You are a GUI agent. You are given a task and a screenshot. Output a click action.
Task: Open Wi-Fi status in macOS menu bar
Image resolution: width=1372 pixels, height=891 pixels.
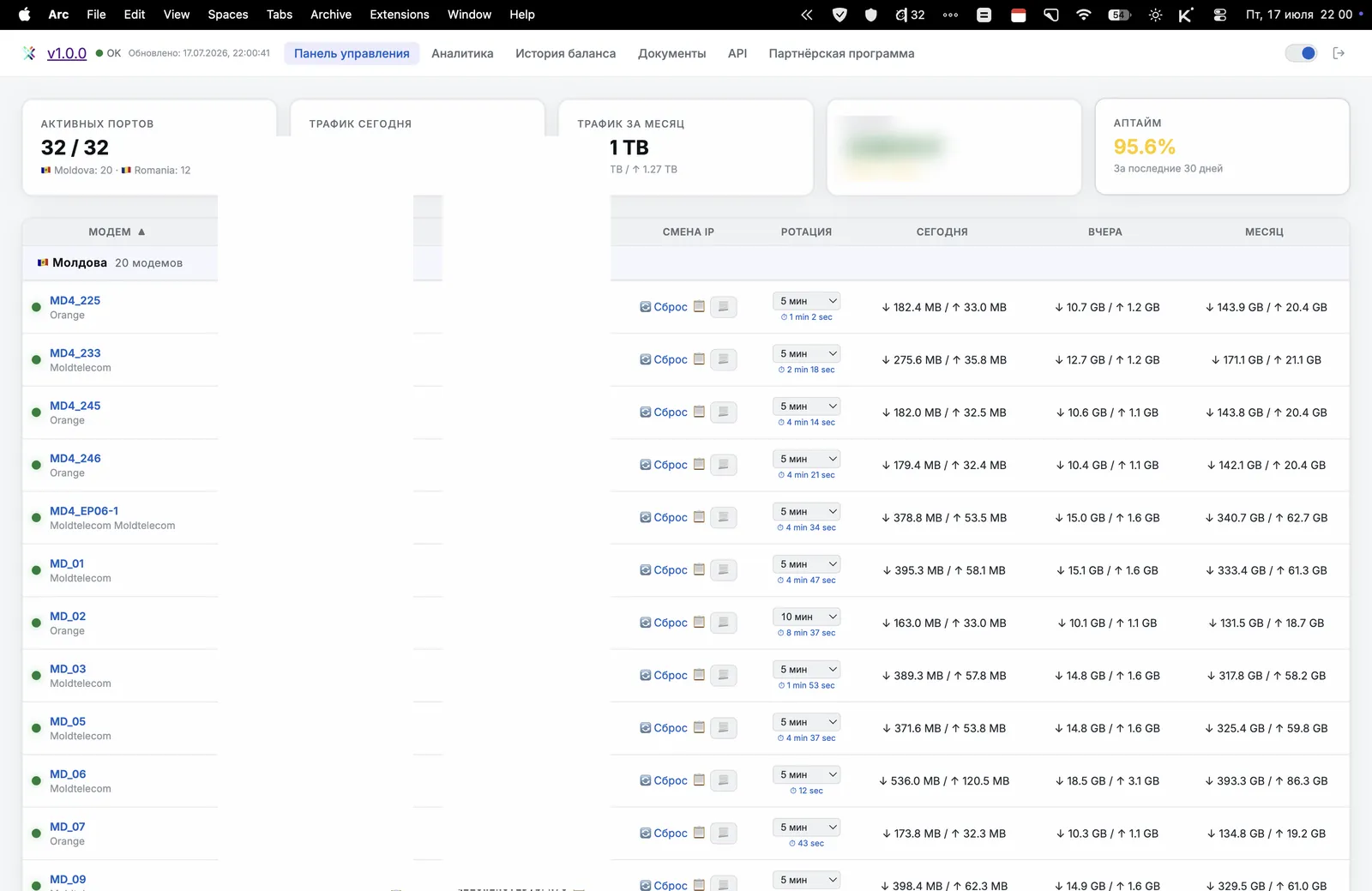coord(1084,15)
